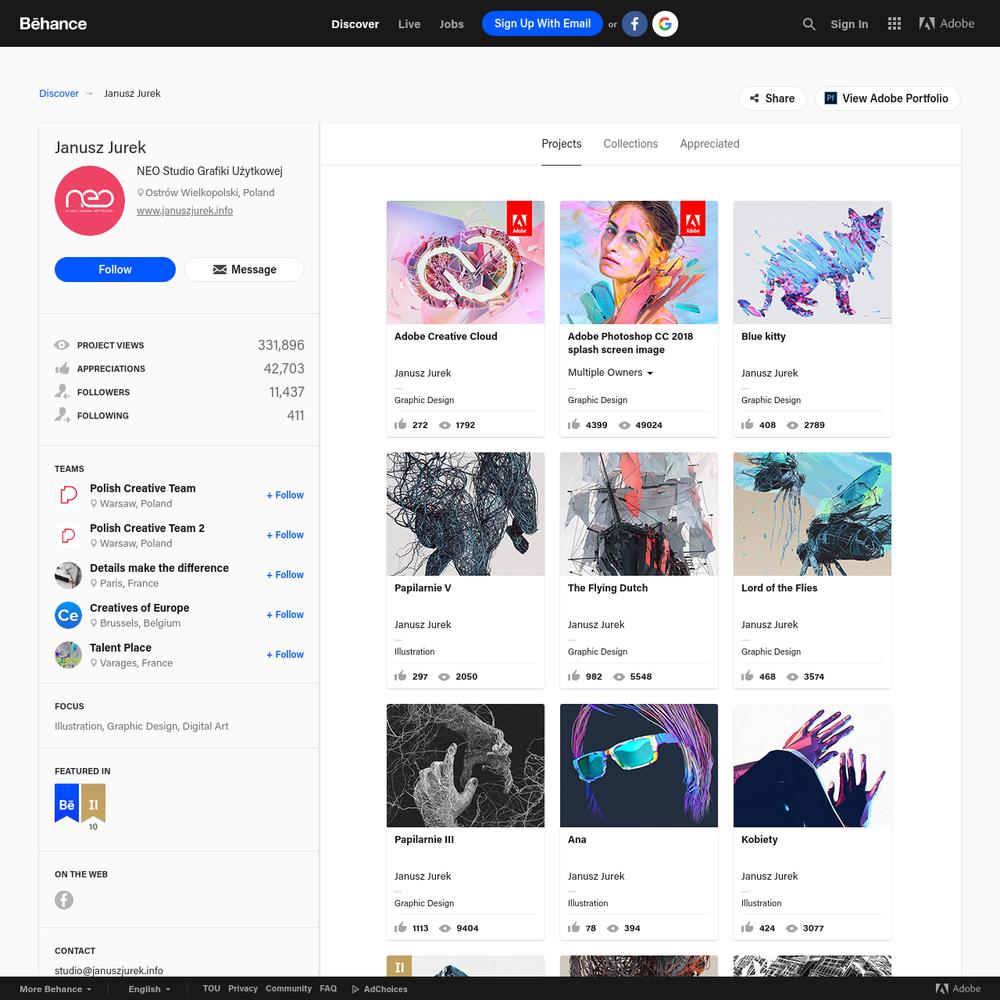Click the Project Views eye icon
The width and height of the screenshot is (1000, 1000).
coord(62,345)
